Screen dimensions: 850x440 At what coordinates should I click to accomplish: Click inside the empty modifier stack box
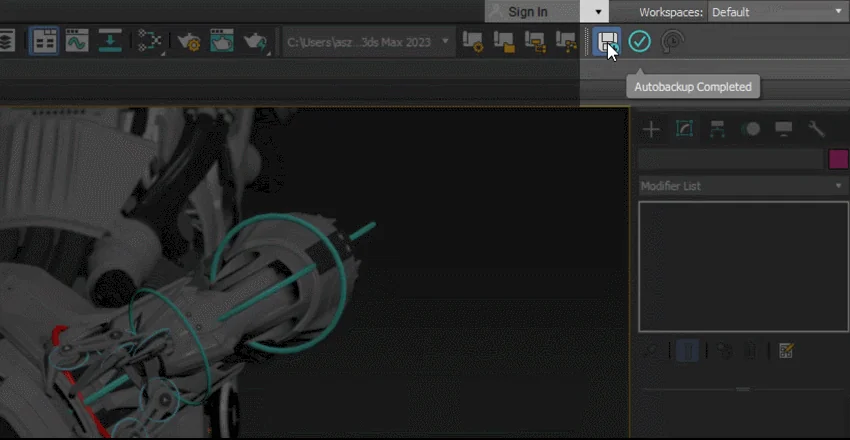point(743,266)
